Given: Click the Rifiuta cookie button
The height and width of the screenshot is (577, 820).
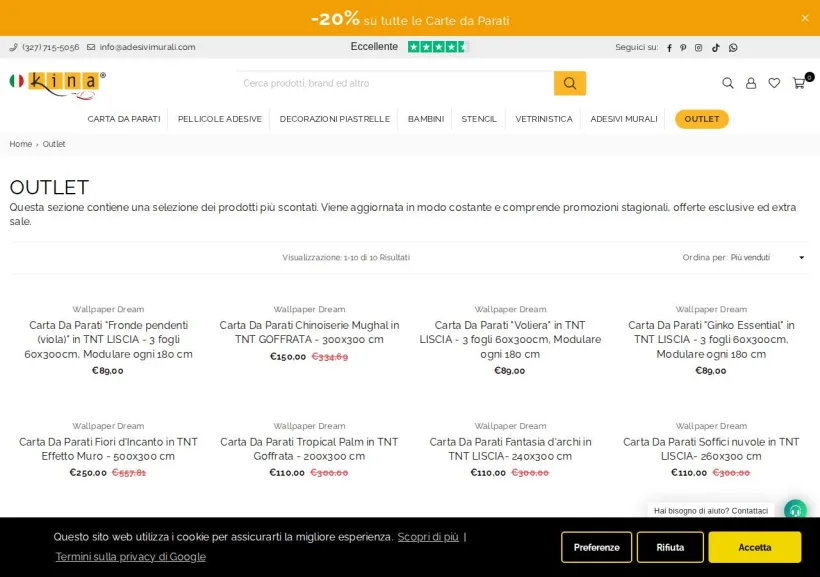Looking at the screenshot, I should point(670,547).
